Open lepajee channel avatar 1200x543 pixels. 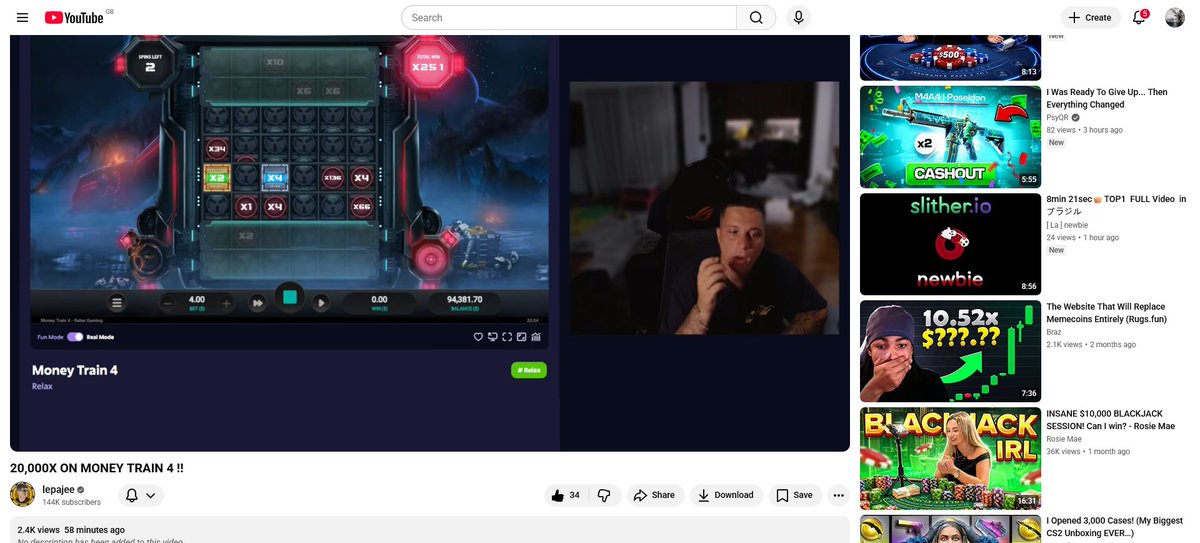(22, 494)
